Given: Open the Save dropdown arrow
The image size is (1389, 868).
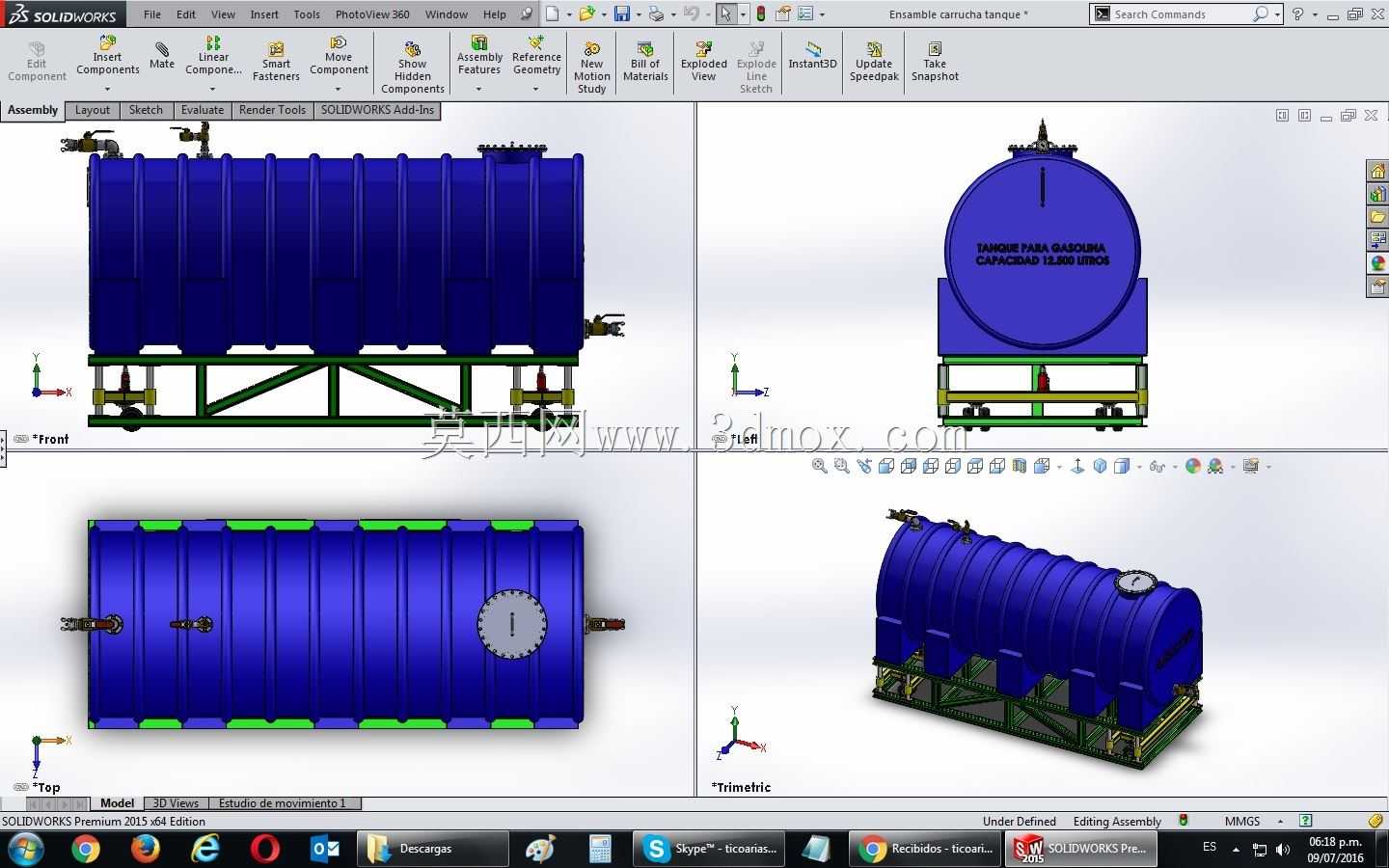Looking at the screenshot, I should click(x=639, y=14).
